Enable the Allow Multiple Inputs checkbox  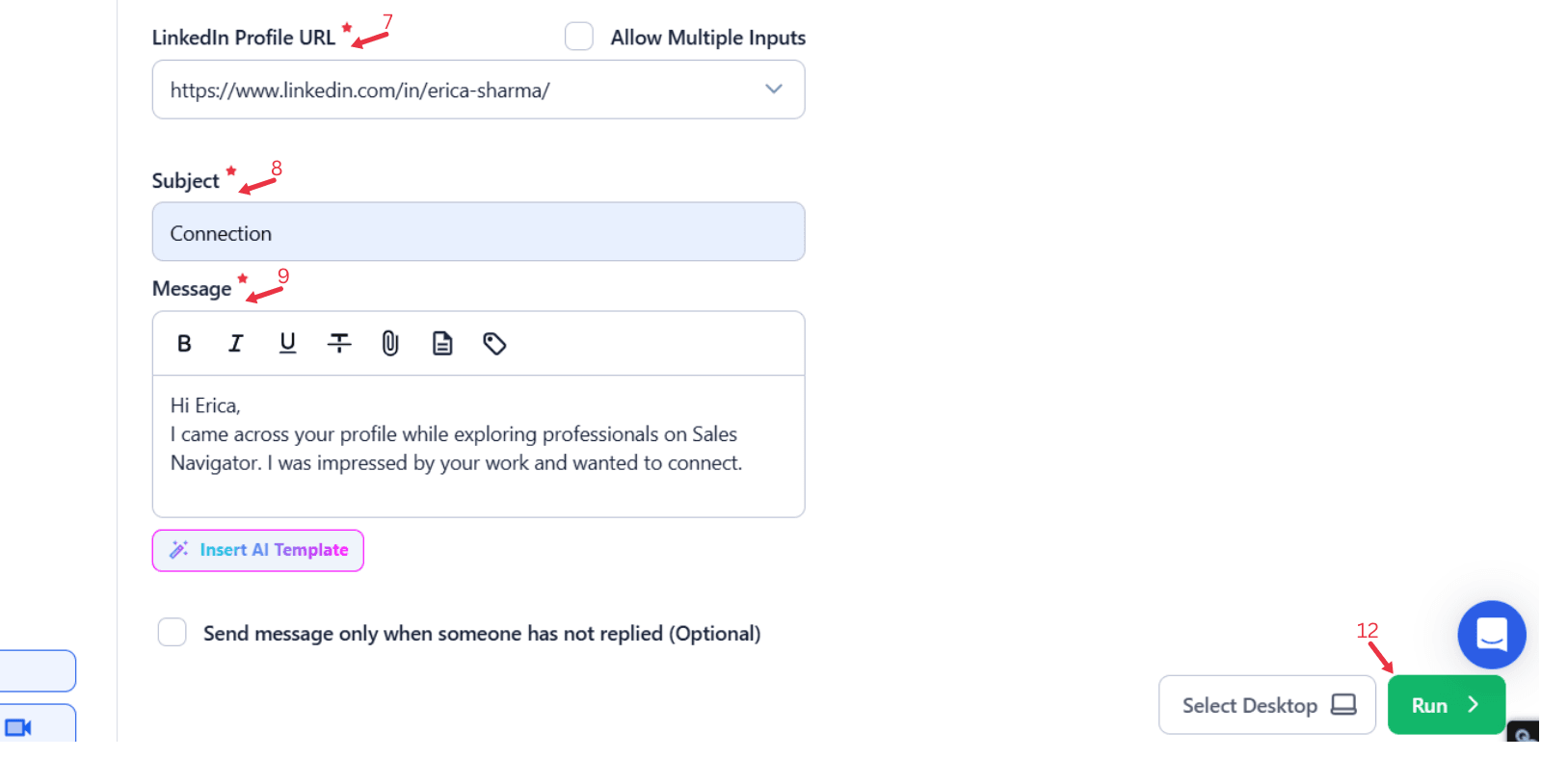coord(578,35)
